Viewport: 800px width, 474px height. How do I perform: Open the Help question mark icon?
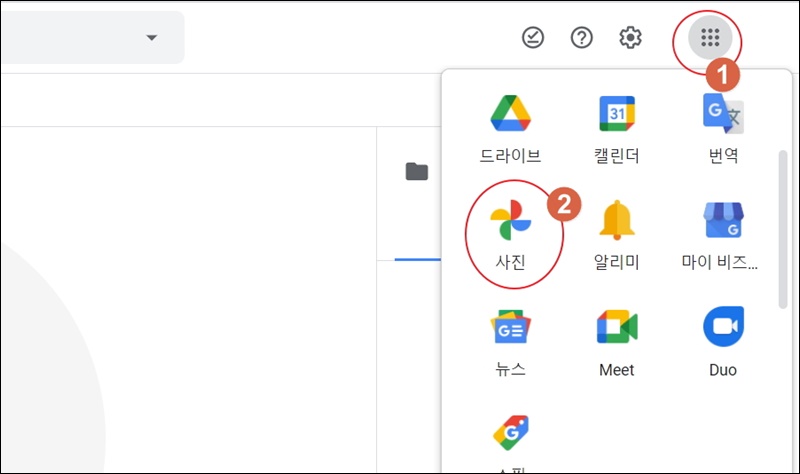pos(582,38)
